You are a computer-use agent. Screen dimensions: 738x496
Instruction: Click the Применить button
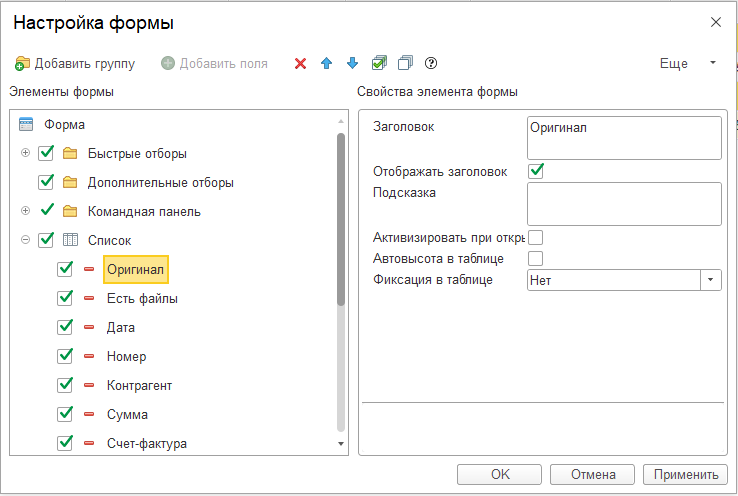point(686,474)
